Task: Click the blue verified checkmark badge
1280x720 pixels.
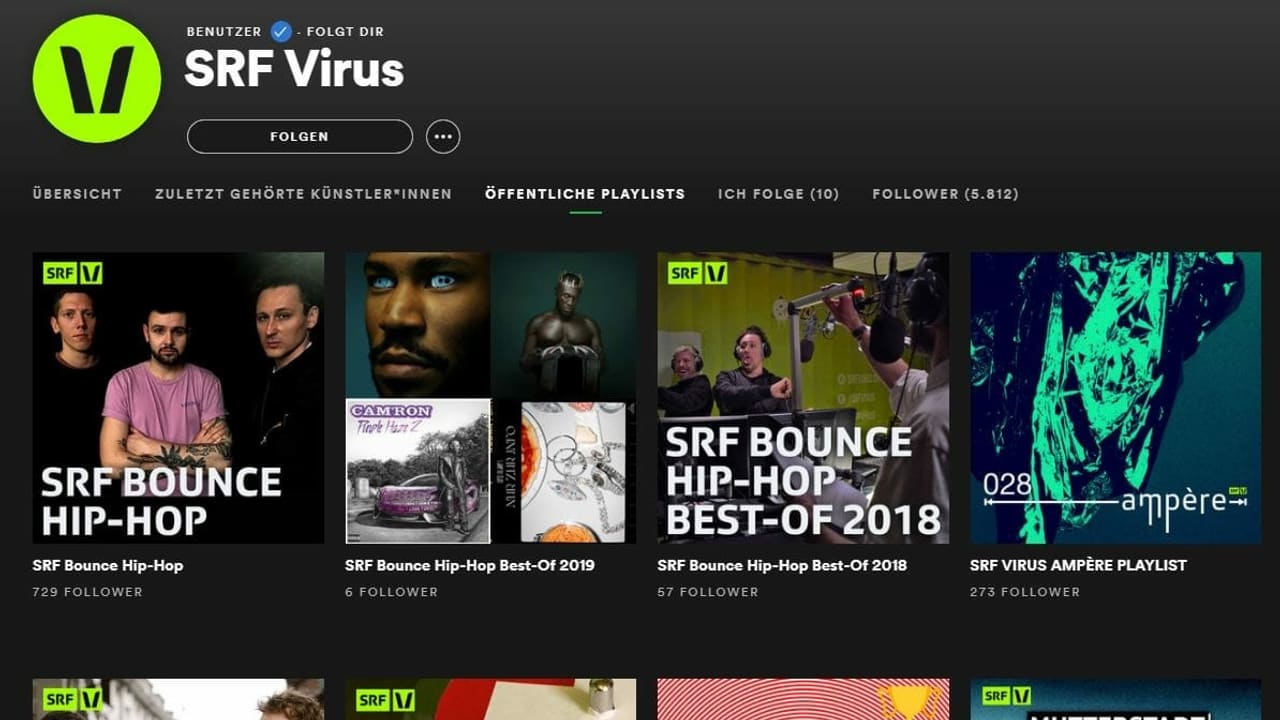Action: pyautogui.click(x=281, y=31)
